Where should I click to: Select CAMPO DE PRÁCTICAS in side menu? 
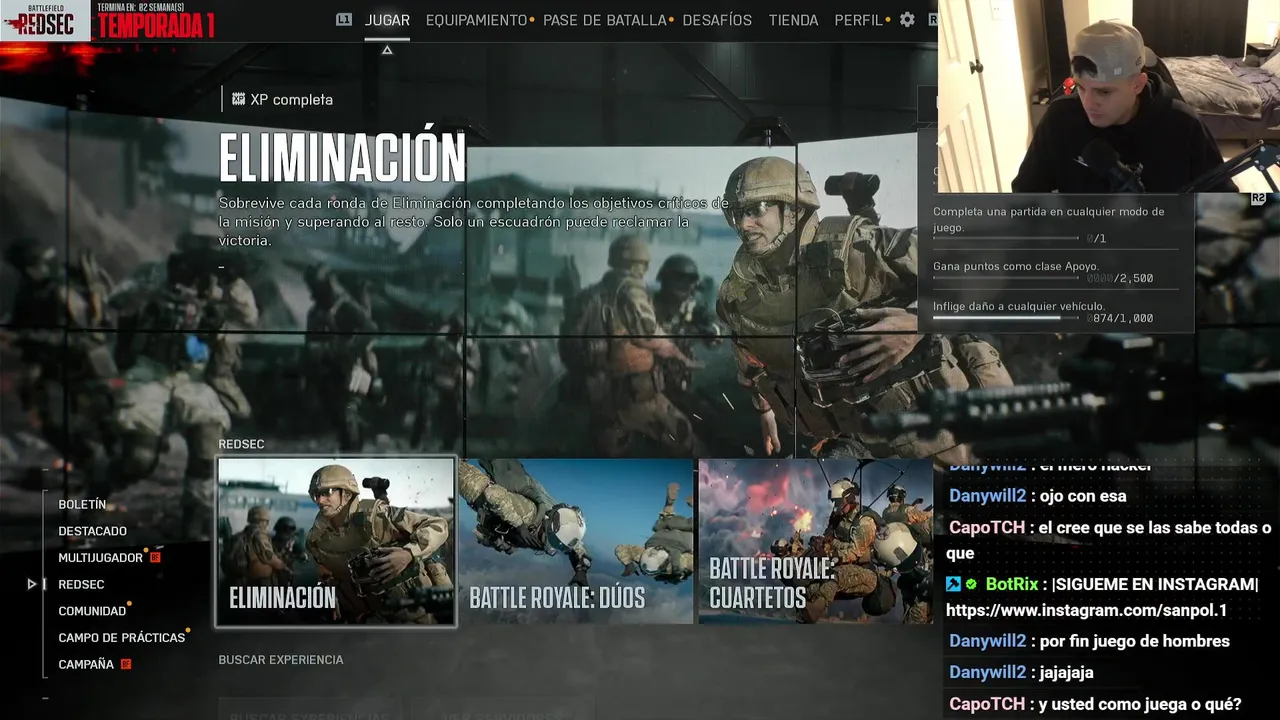click(x=122, y=638)
